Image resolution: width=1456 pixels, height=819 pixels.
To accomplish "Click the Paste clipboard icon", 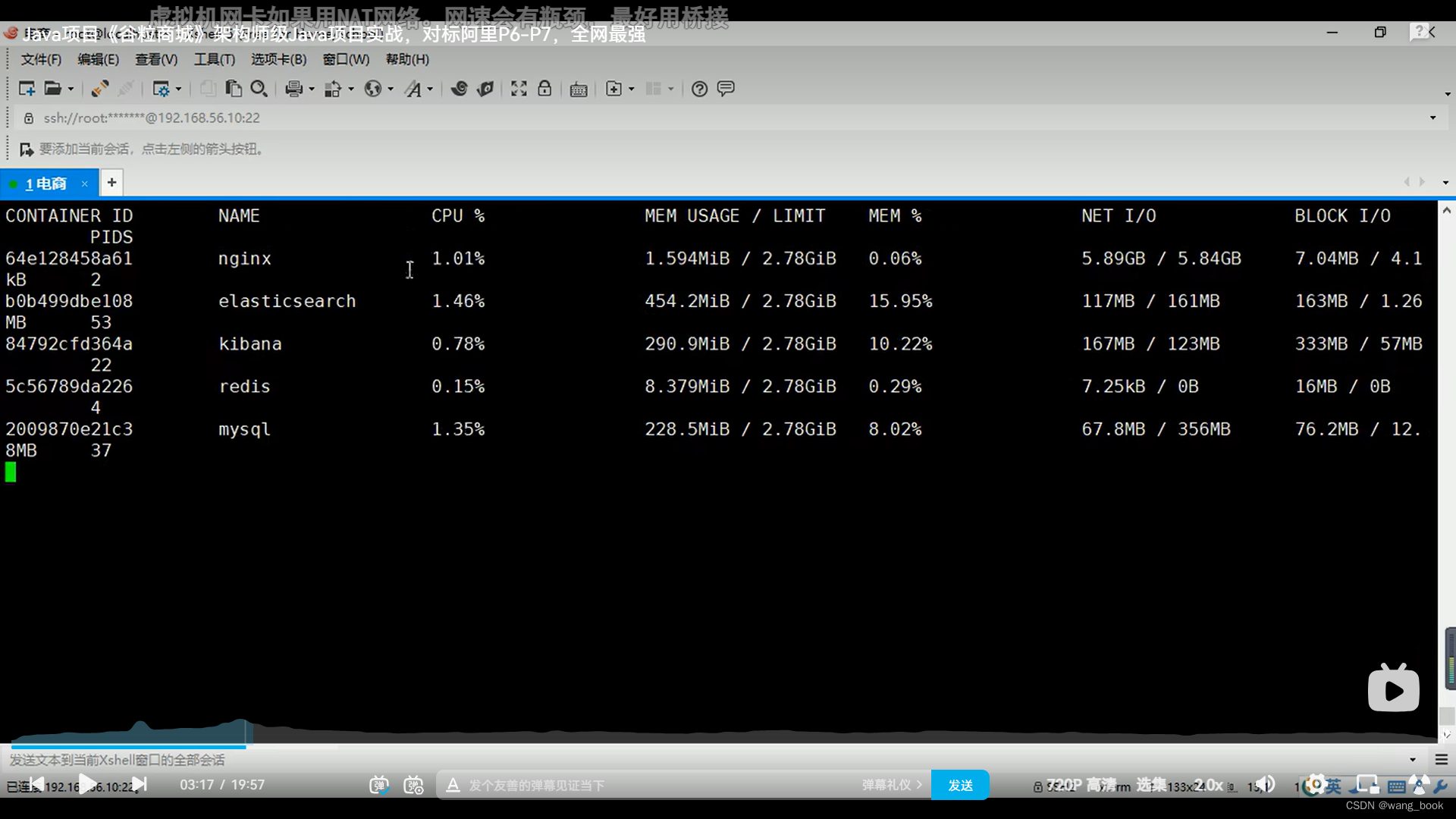I will pyautogui.click(x=234, y=89).
